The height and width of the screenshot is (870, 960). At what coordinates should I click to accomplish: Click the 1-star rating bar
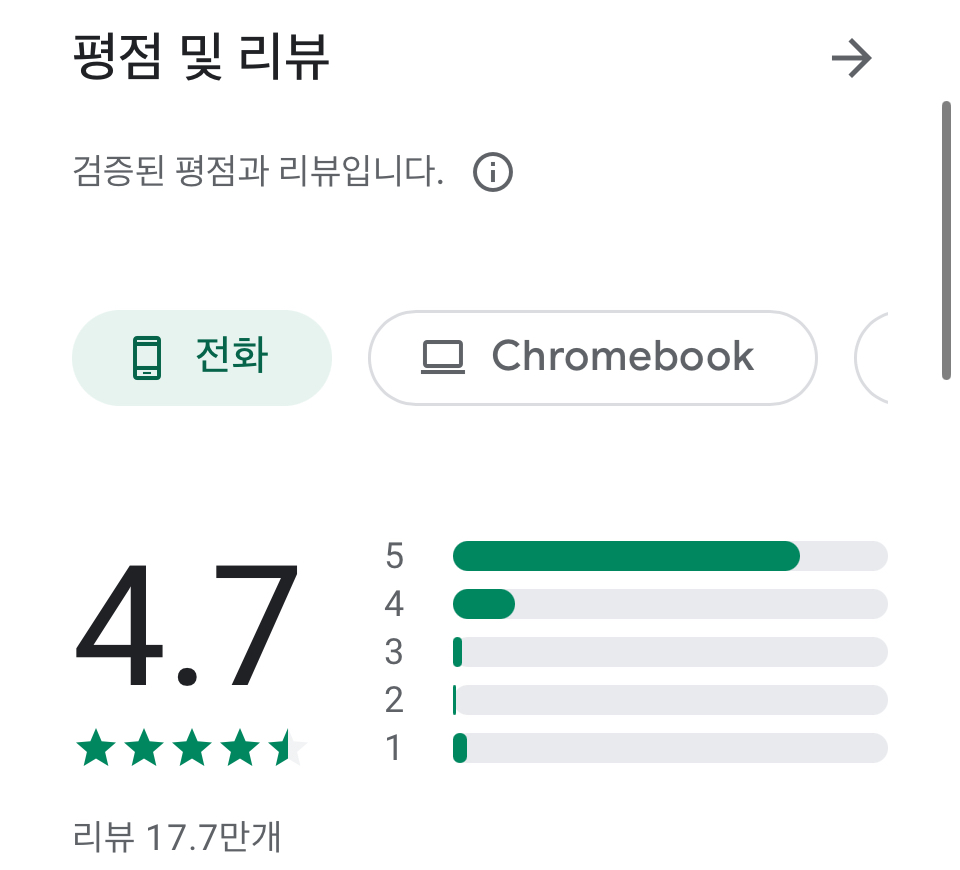tap(670, 748)
